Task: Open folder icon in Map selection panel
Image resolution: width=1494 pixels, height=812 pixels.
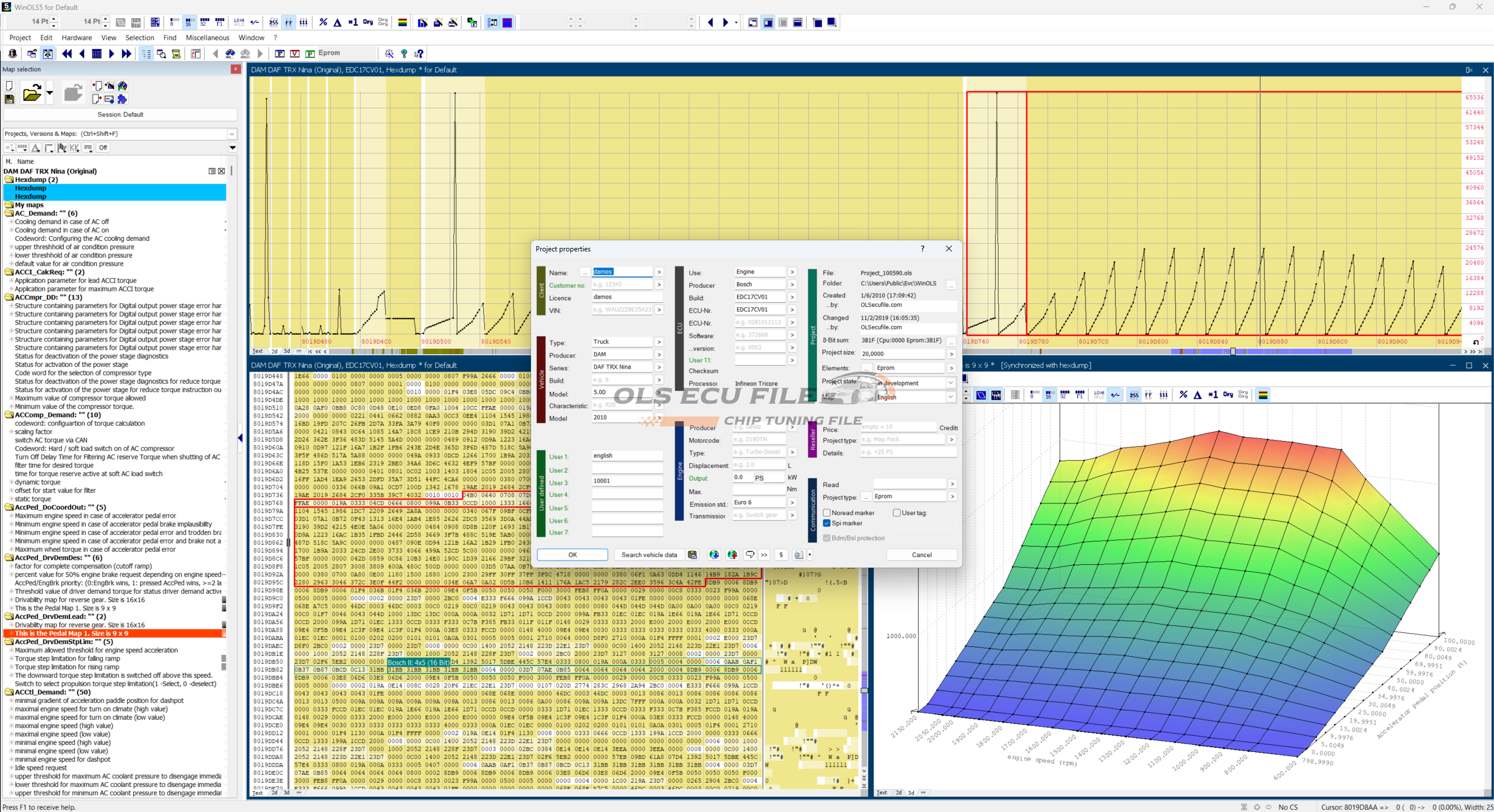Action: tap(32, 93)
